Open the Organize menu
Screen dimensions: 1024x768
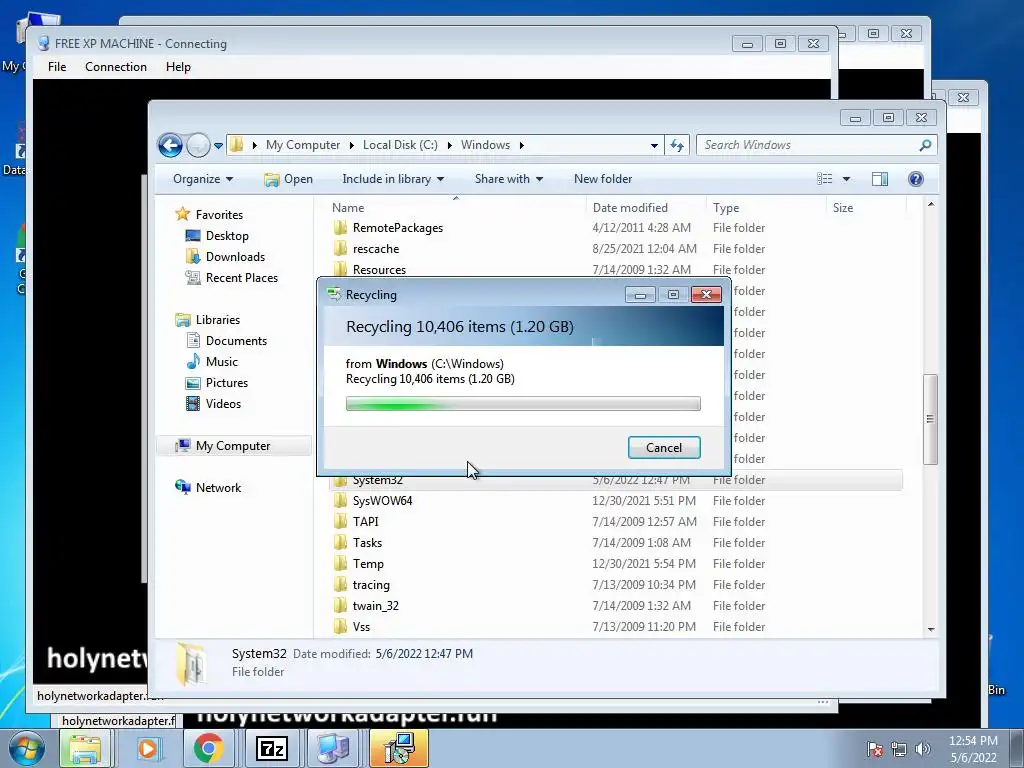click(x=202, y=179)
